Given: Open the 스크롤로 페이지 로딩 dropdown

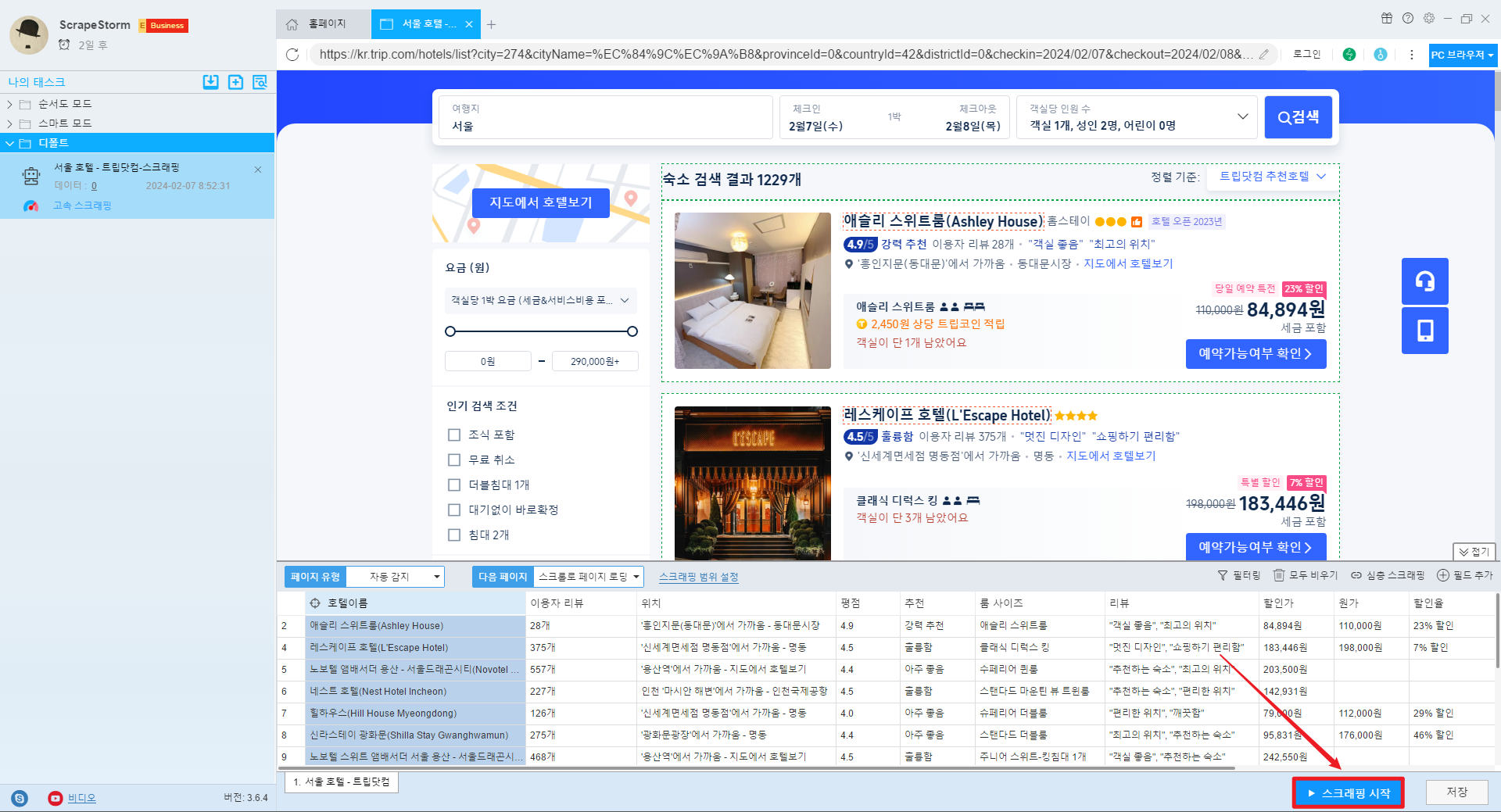Looking at the screenshot, I should click(x=589, y=577).
